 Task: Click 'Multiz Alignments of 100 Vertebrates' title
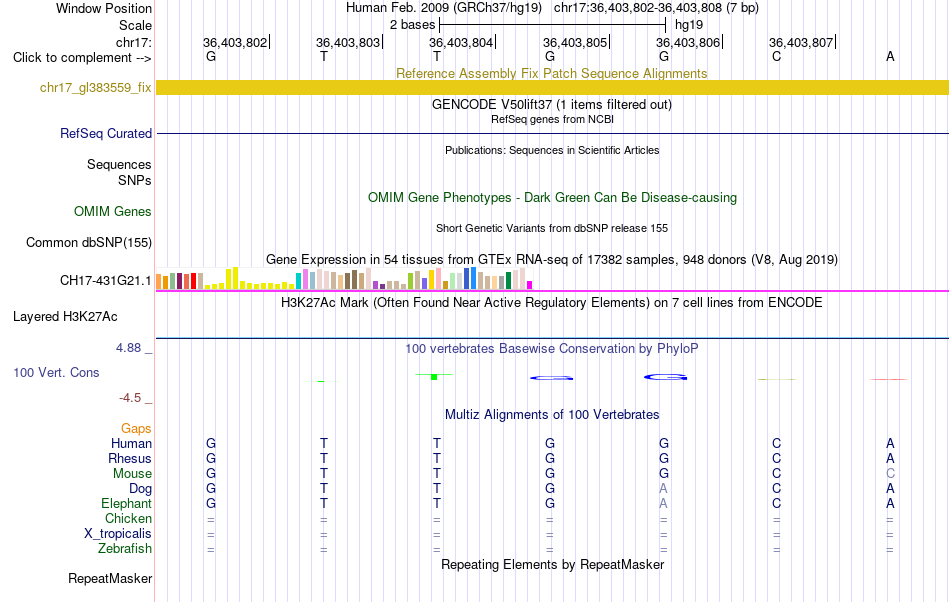click(552, 414)
